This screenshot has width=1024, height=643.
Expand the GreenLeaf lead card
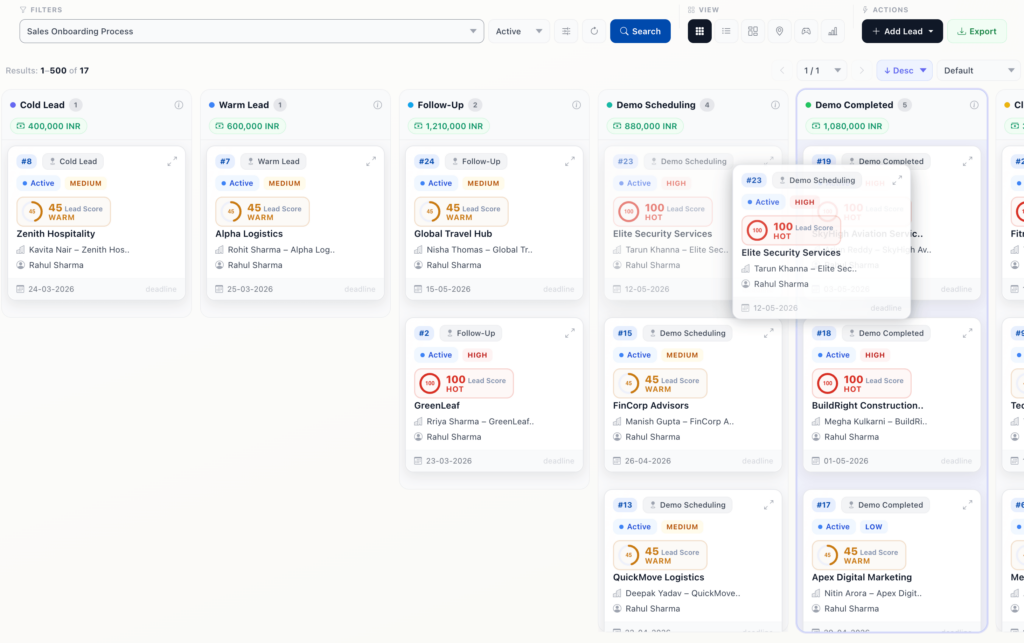coord(570,333)
